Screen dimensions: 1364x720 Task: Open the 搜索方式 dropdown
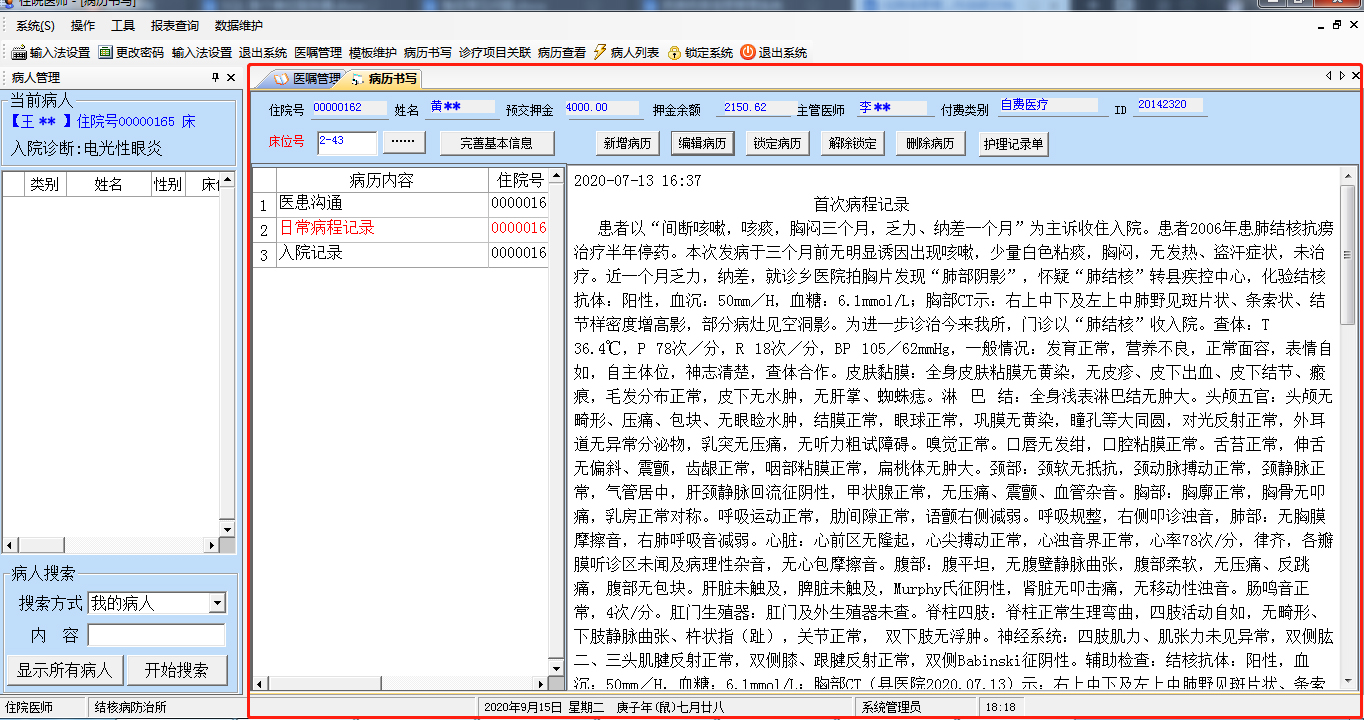point(217,603)
